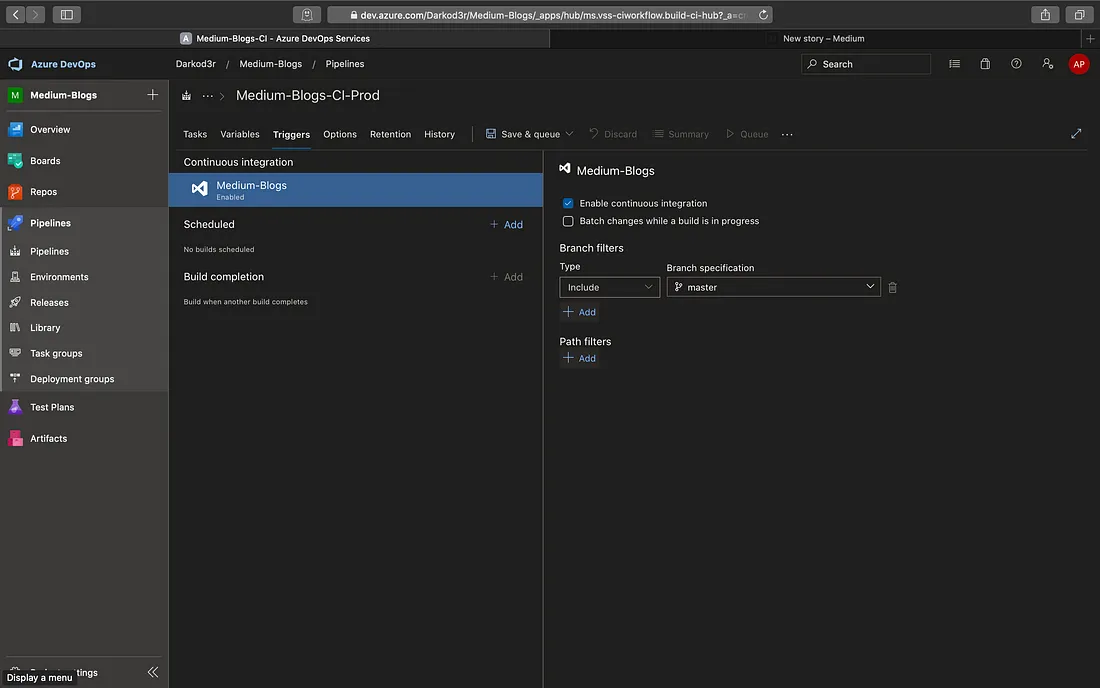1100x688 pixels.
Task: Switch to the Options tab
Action: [340, 134]
